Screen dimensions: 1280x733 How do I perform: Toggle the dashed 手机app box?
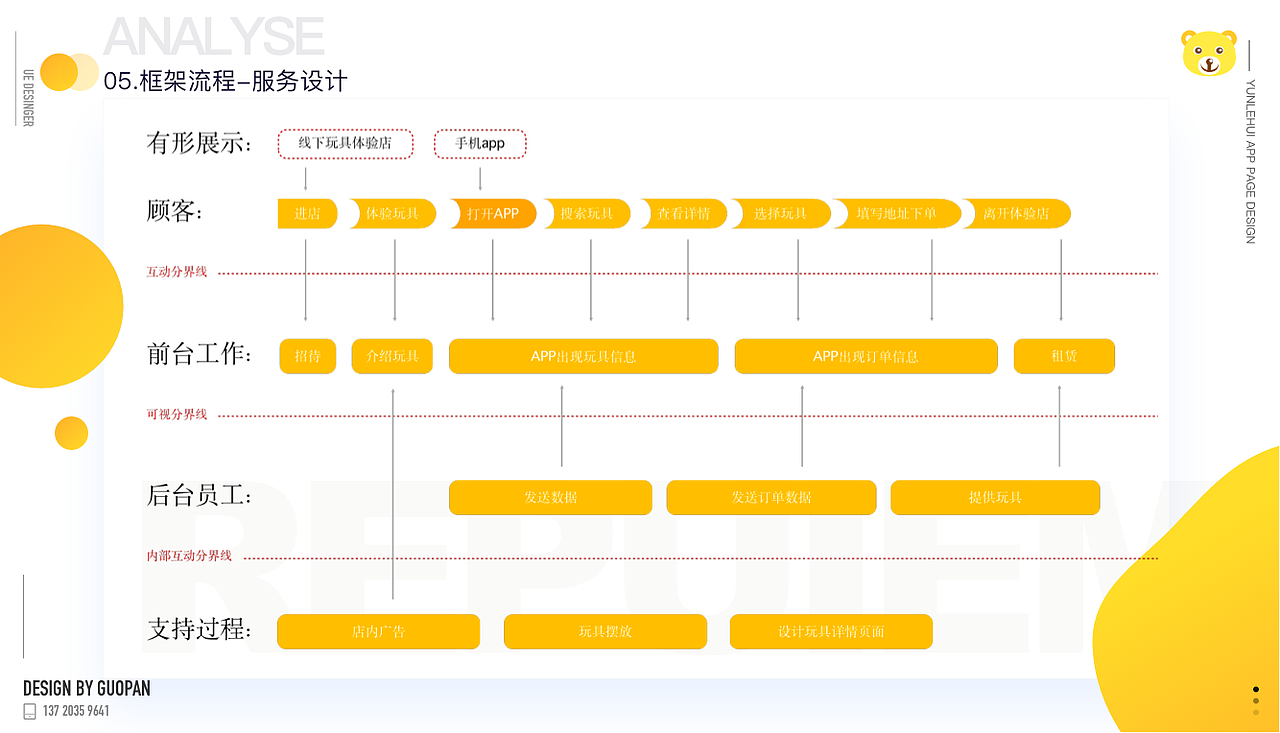click(480, 143)
